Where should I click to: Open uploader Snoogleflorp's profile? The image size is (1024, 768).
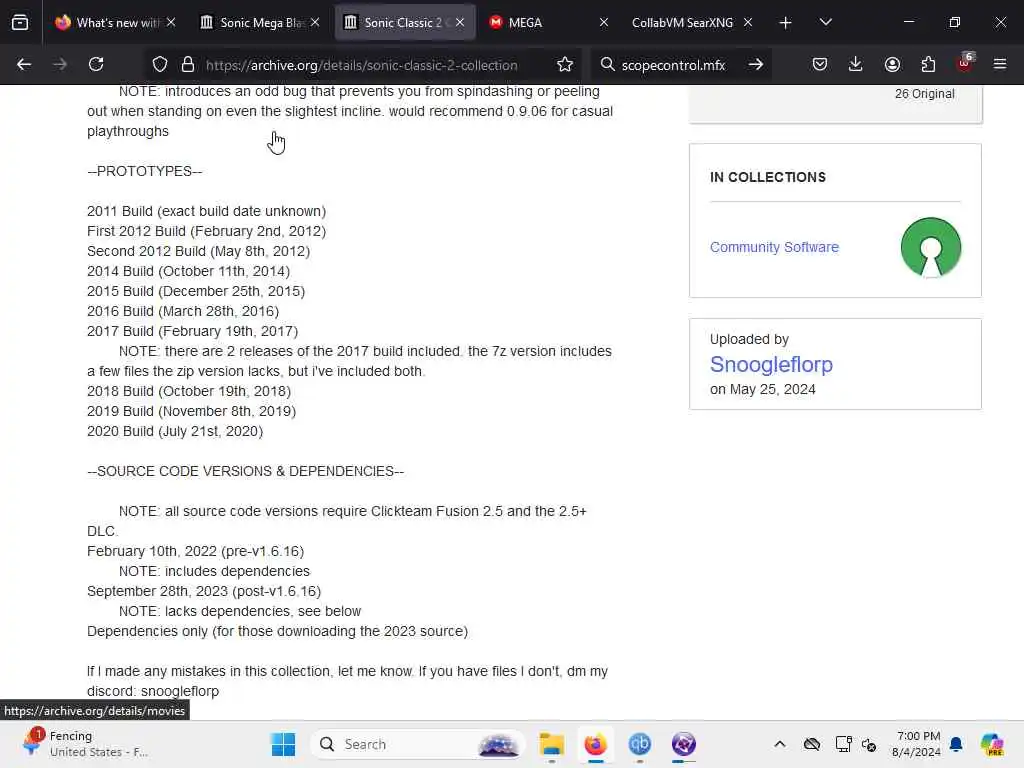point(771,364)
